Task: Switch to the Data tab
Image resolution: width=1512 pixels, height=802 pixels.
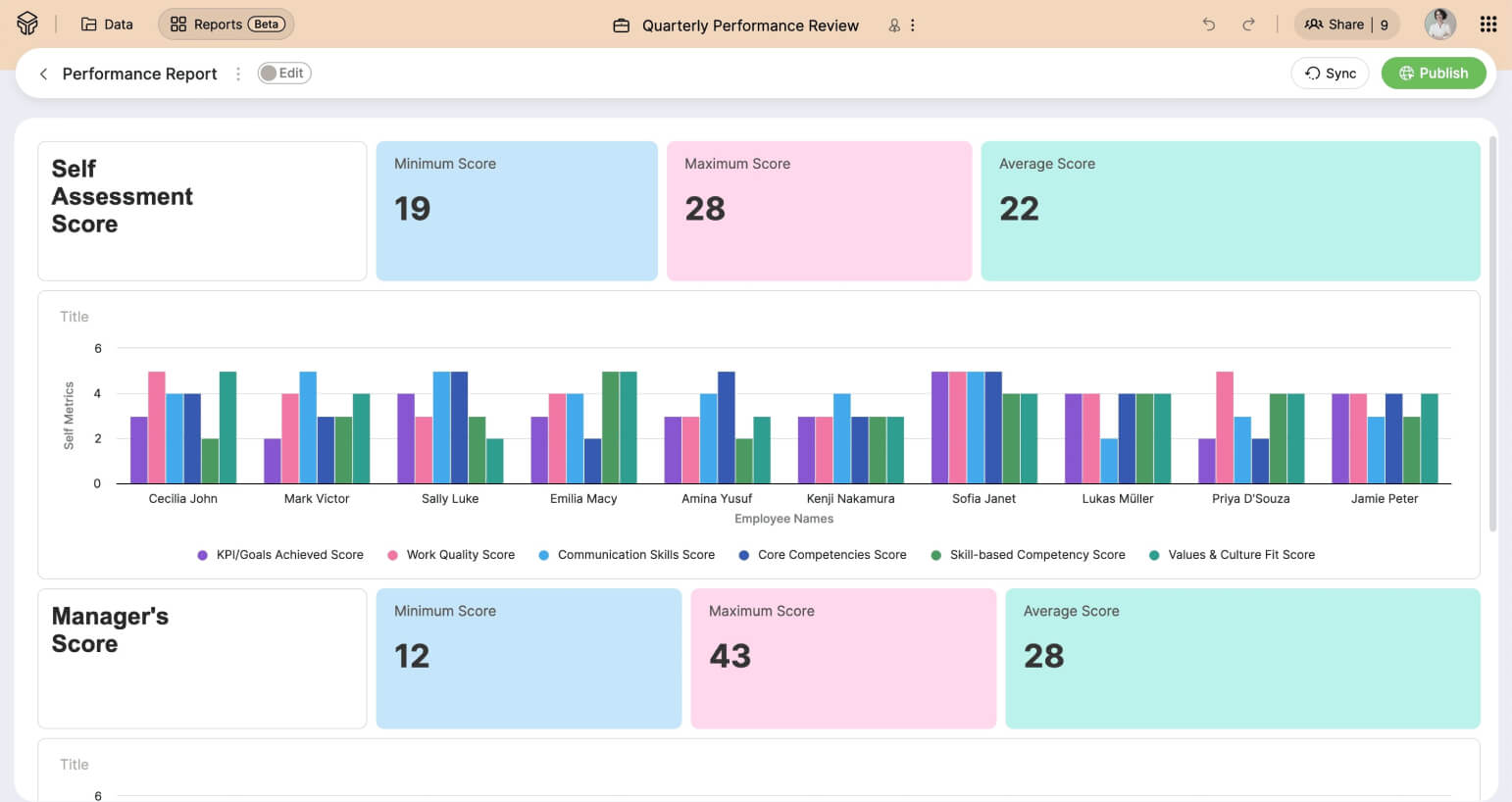Action: 107,25
